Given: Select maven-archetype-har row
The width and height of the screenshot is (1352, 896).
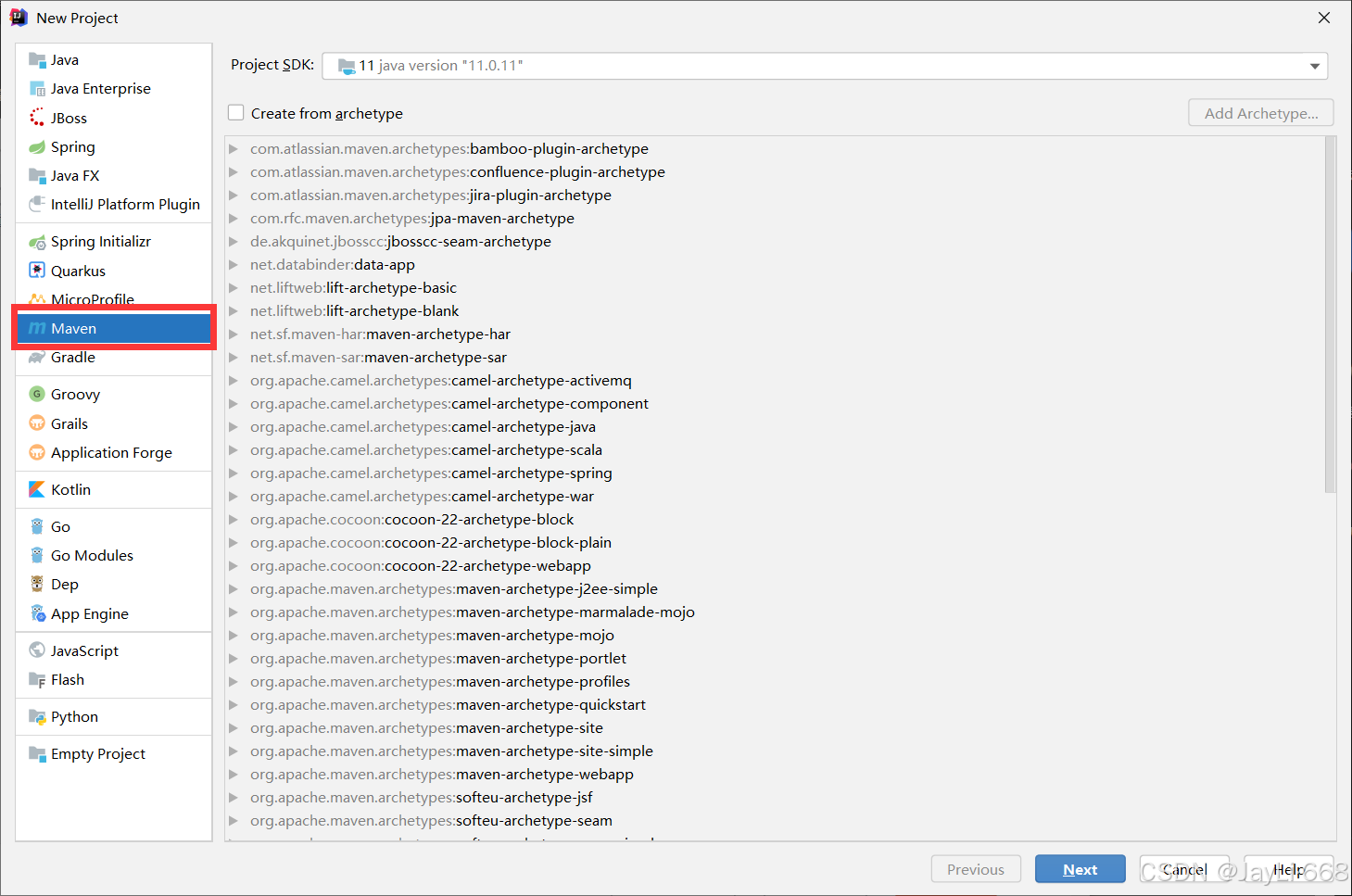Looking at the screenshot, I should tap(380, 334).
